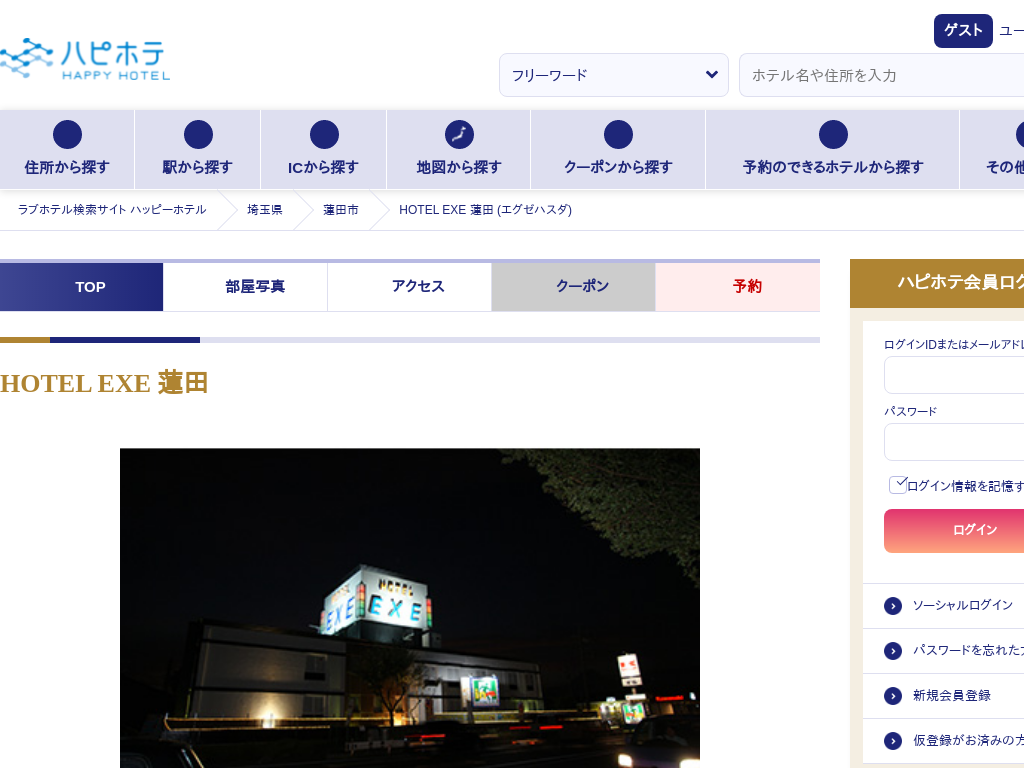Click the circle icon above 駅から探す
Screen dimensions: 1024x768
(x=198, y=135)
